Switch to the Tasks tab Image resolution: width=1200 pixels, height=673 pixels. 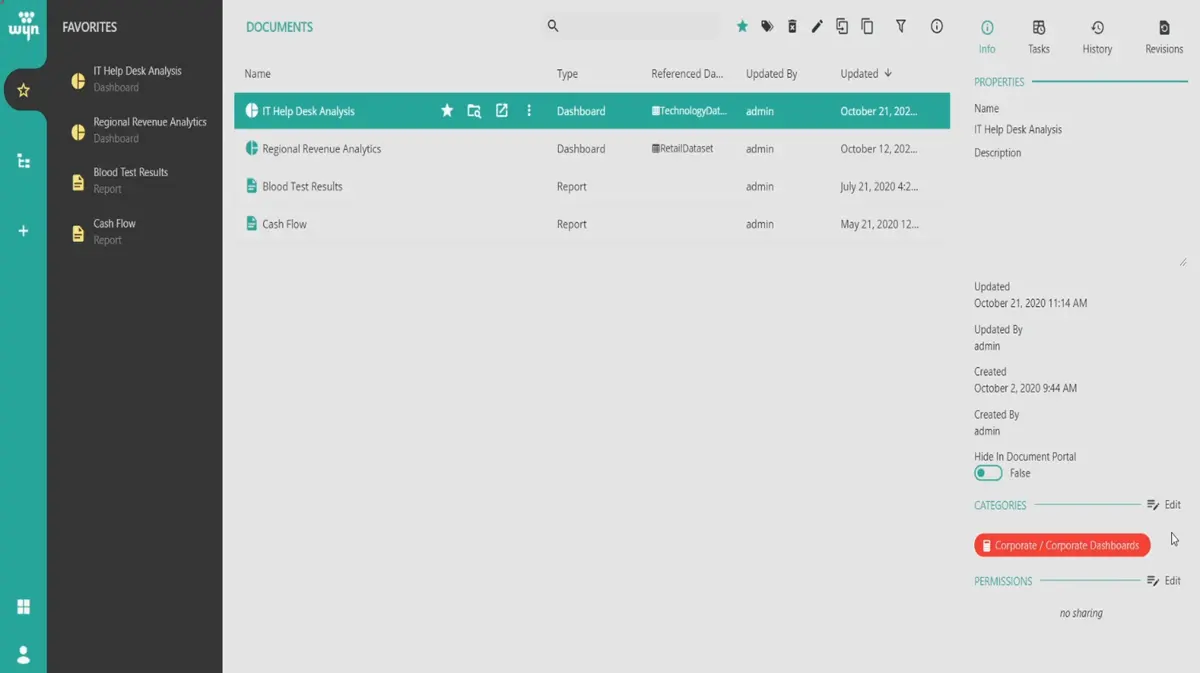(1039, 36)
